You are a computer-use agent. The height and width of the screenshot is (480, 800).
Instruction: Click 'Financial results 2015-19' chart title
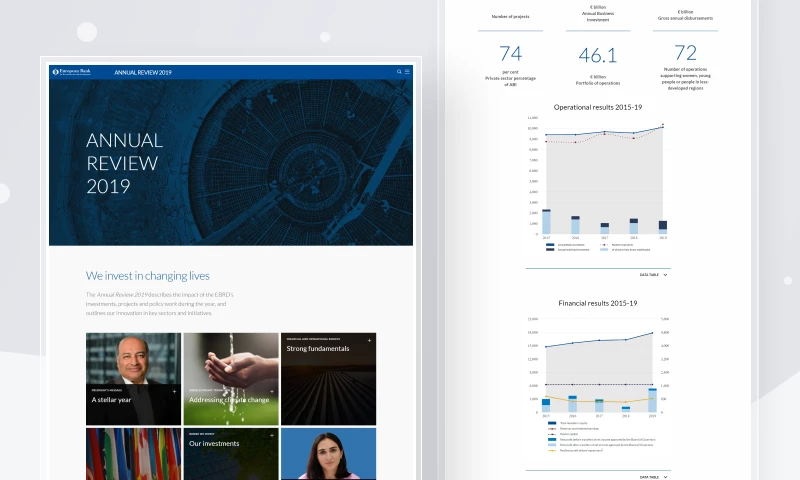coord(597,303)
